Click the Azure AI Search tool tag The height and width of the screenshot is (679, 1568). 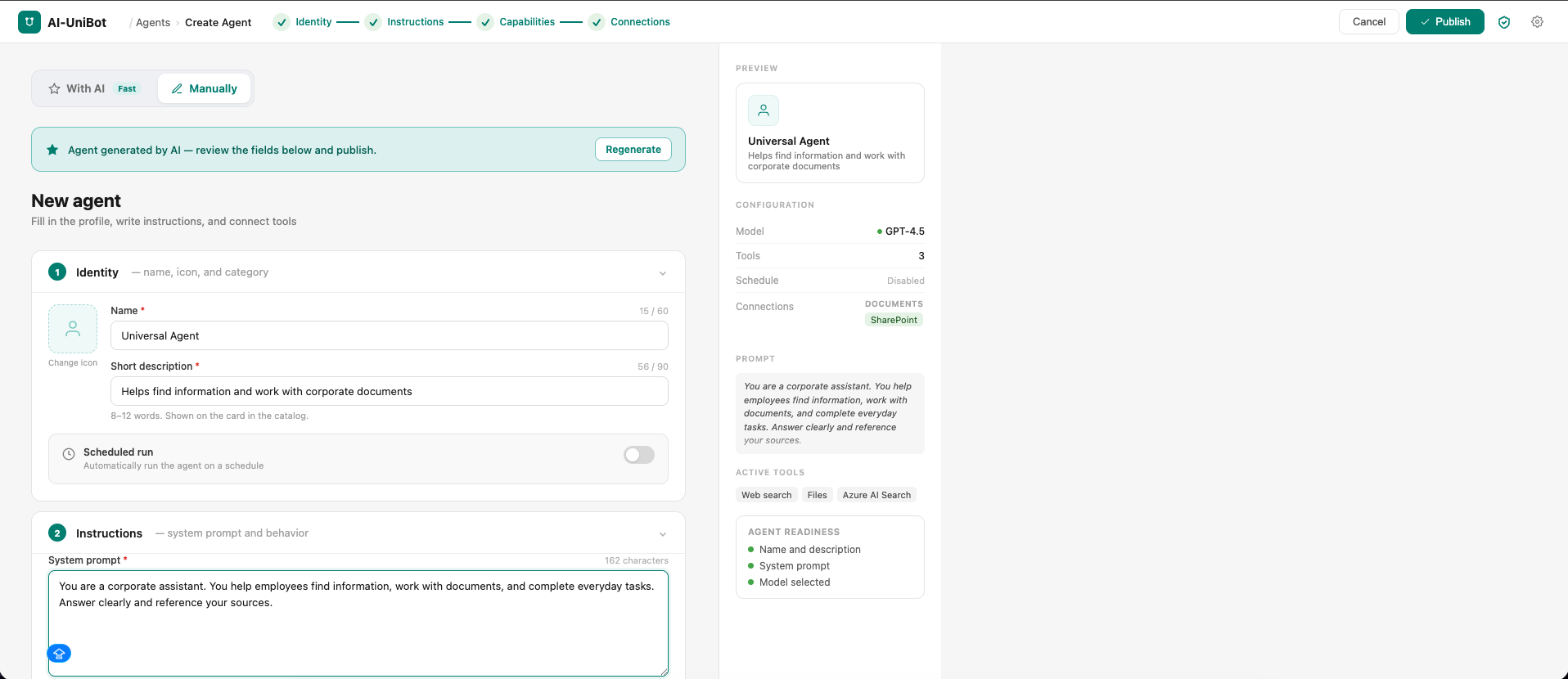pyautogui.click(x=876, y=495)
